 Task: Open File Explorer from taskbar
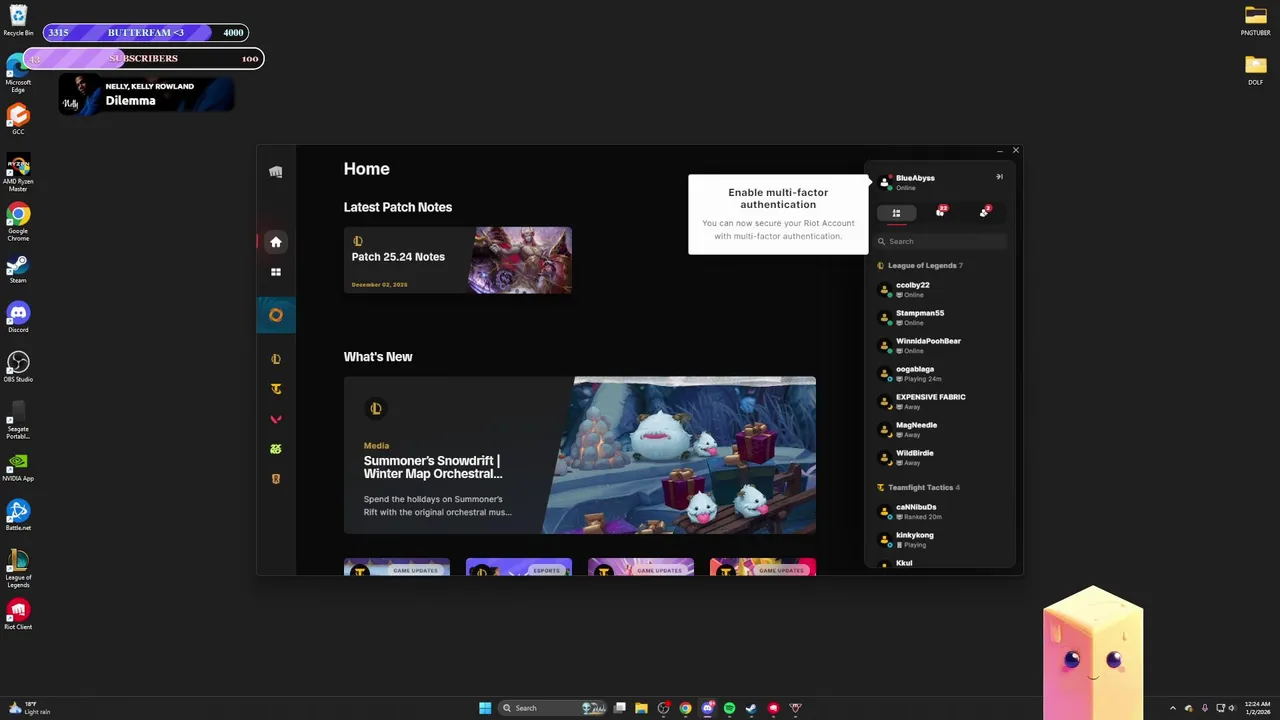(x=641, y=708)
